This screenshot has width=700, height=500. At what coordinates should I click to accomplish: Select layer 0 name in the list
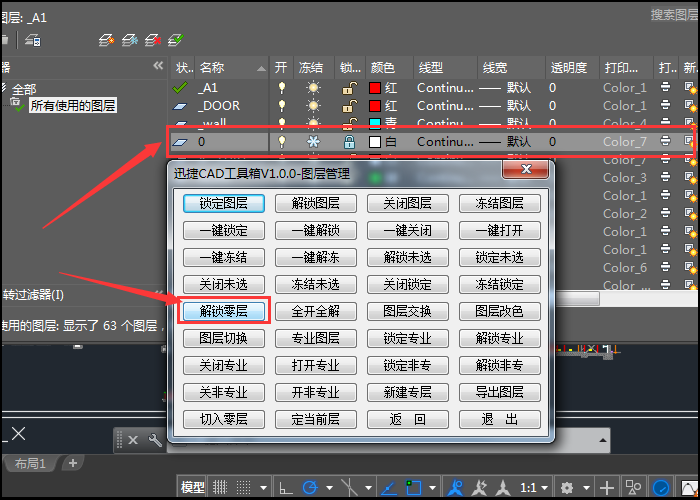coord(201,142)
